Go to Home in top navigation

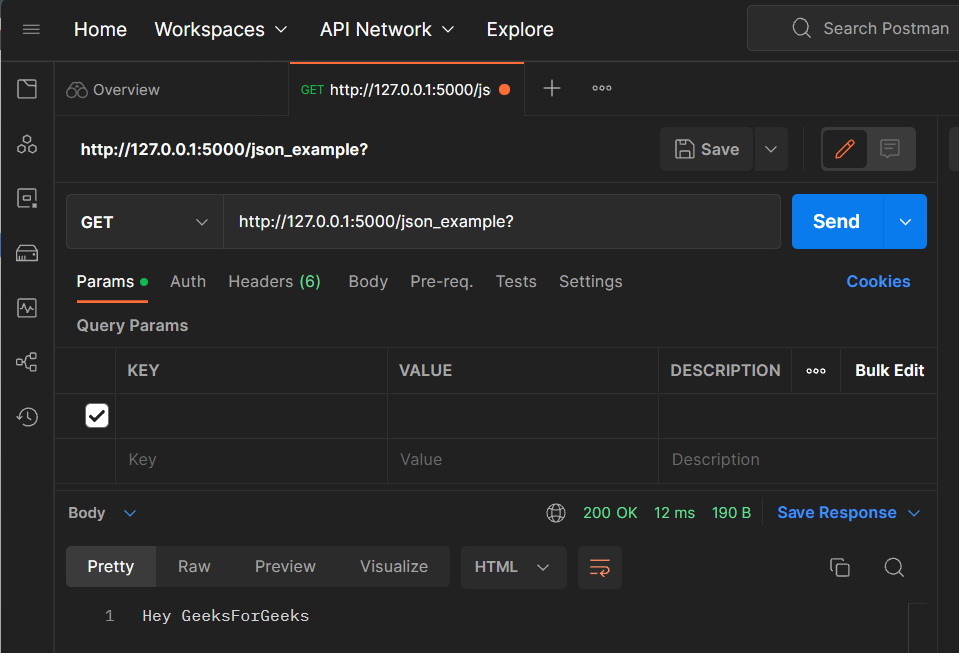click(100, 29)
